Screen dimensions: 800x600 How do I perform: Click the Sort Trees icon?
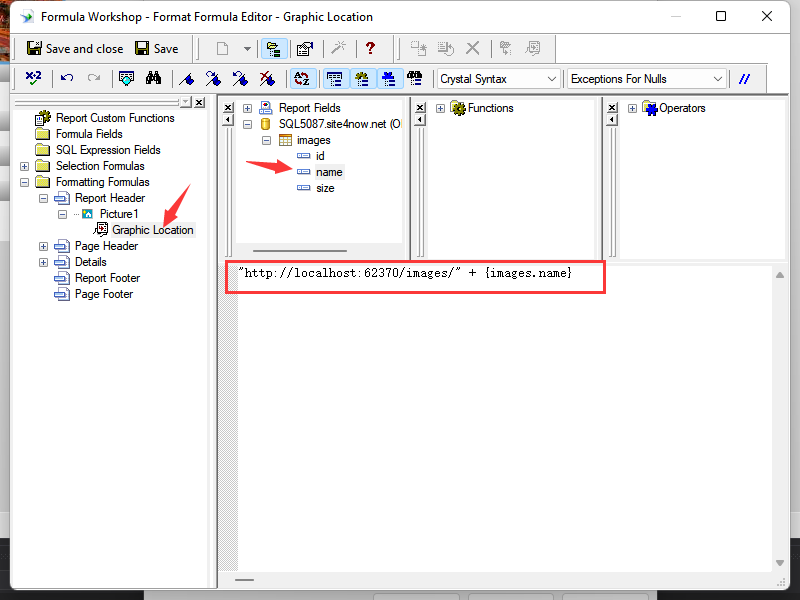pos(302,78)
